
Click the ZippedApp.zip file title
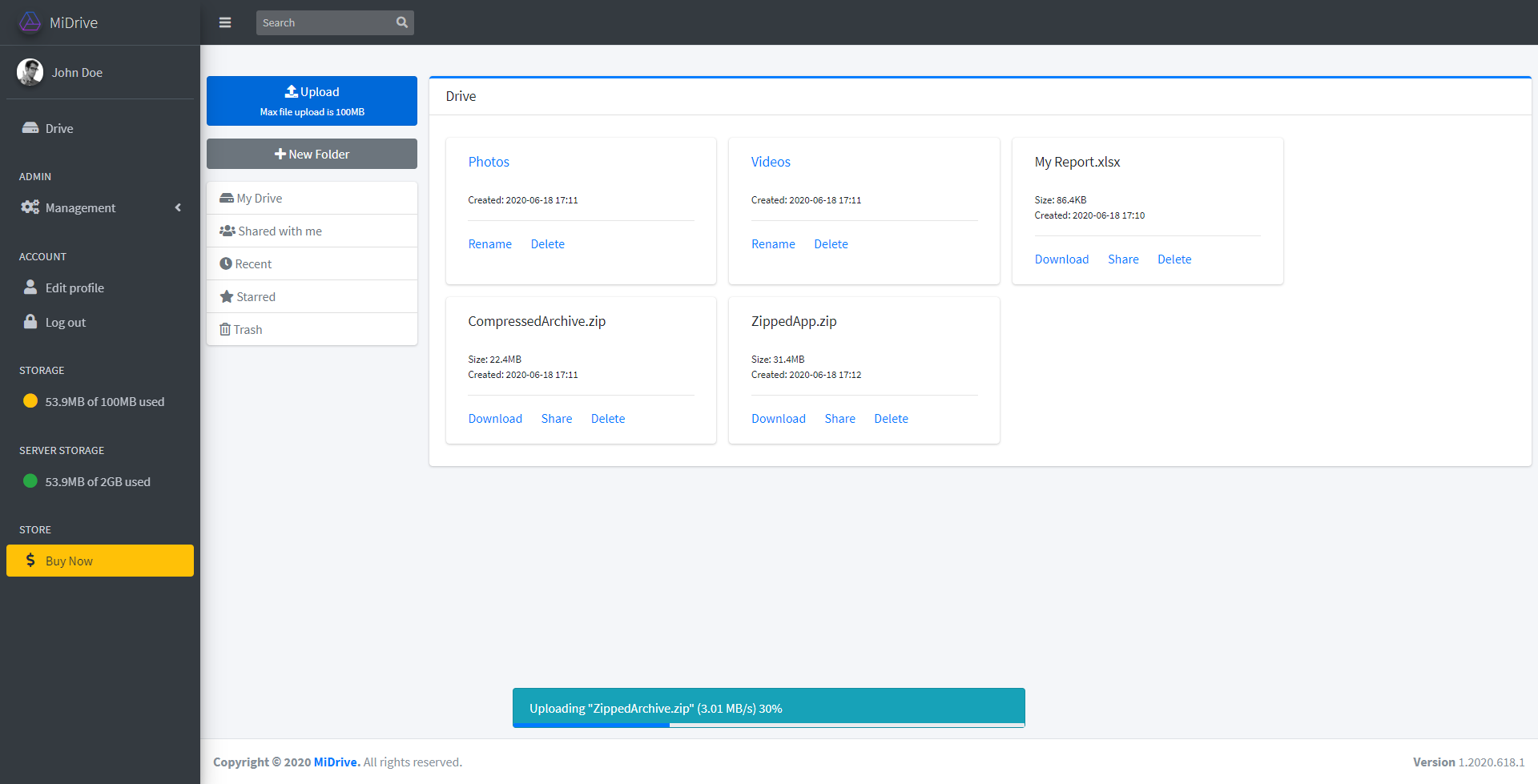(794, 321)
